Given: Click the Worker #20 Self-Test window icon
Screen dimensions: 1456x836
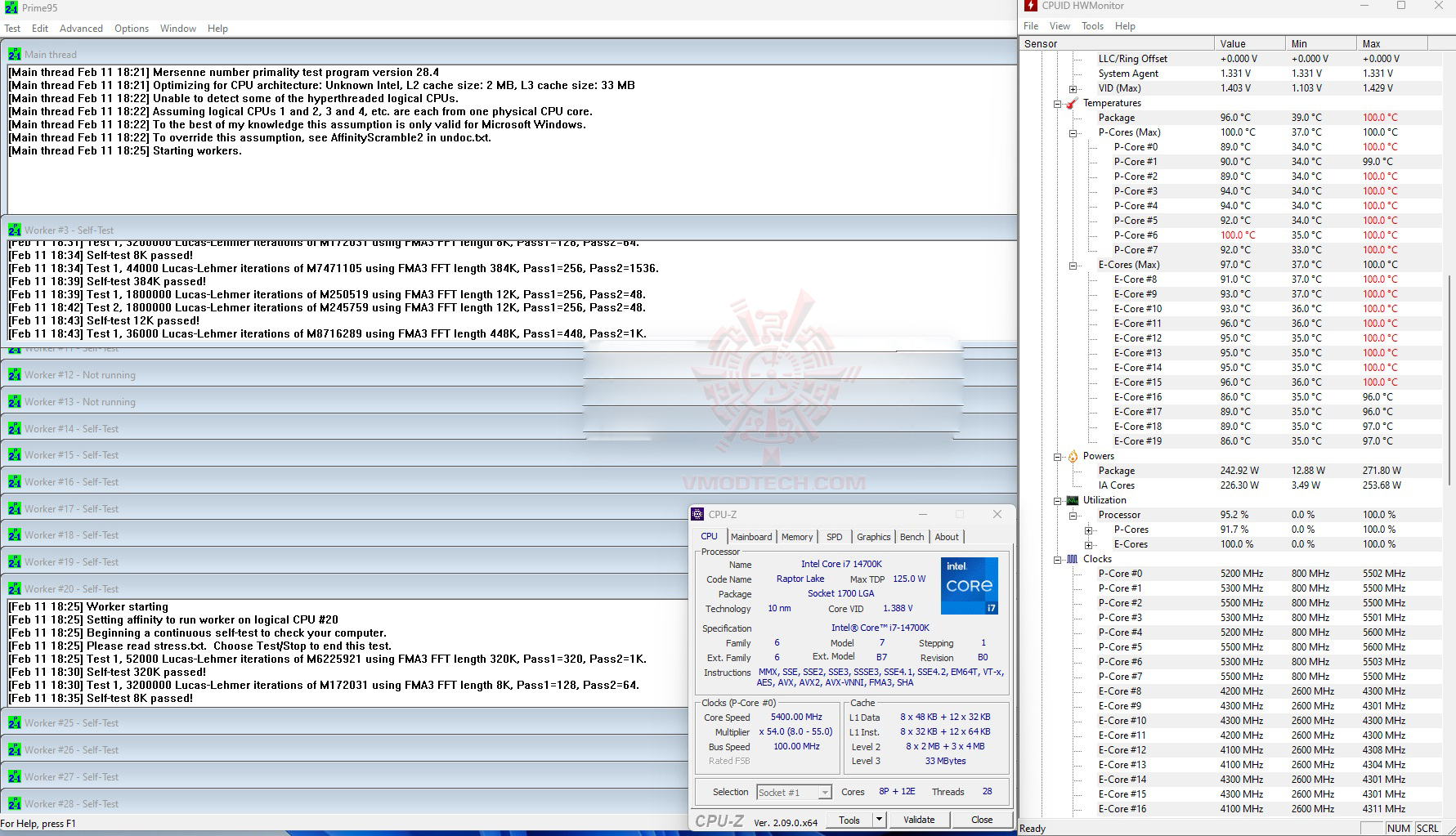Looking at the screenshot, I should (15, 588).
